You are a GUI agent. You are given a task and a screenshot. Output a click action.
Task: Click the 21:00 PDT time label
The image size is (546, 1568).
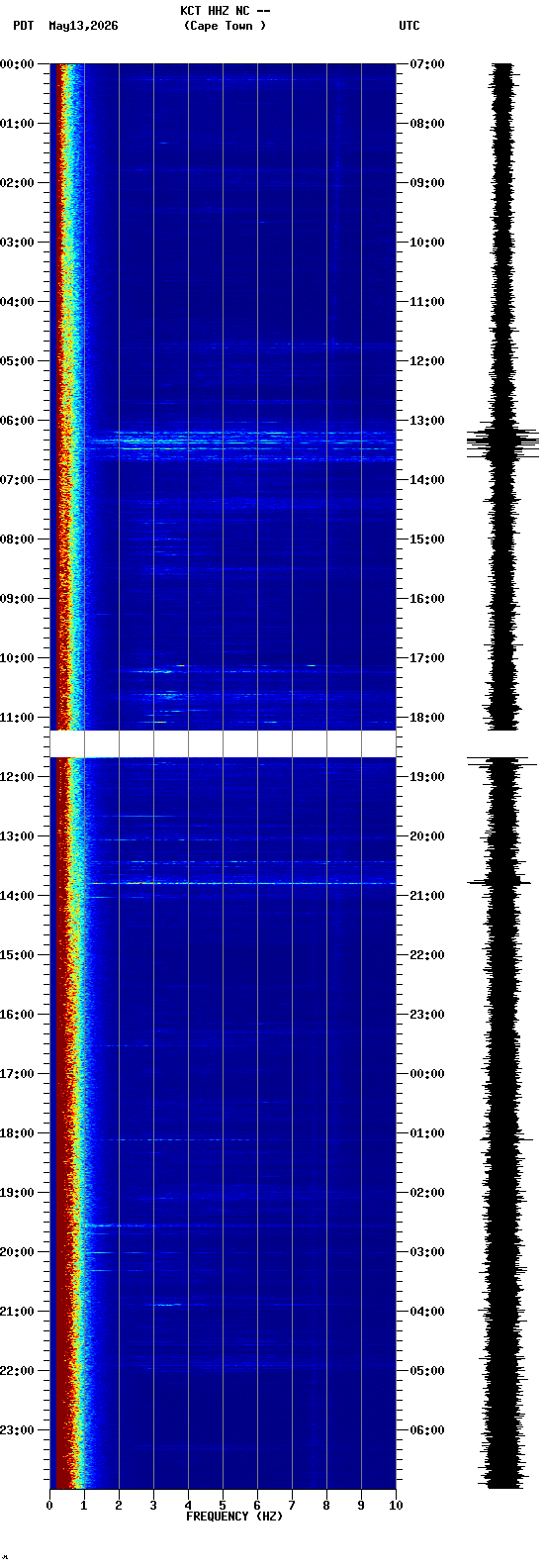[18, 1312]
